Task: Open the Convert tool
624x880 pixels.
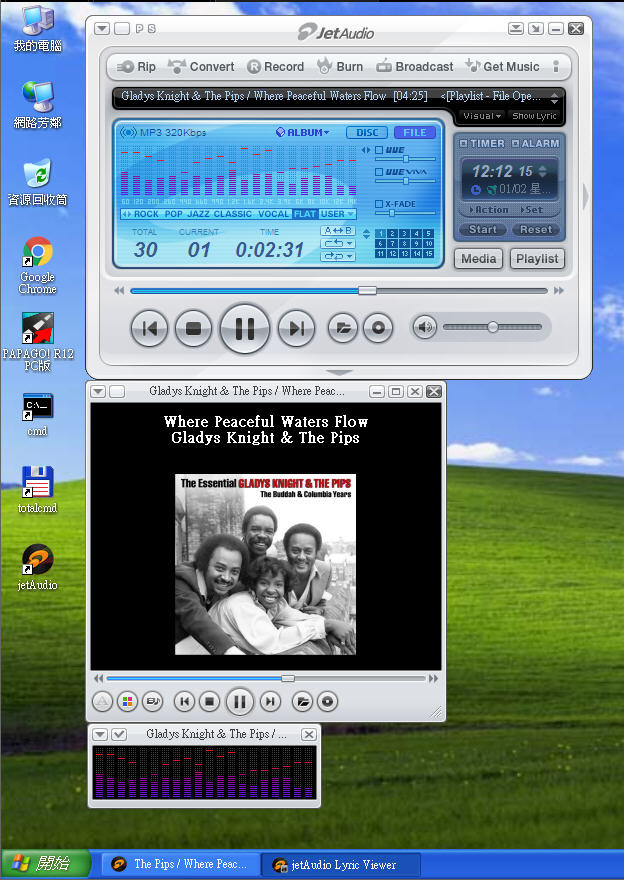Action: pos(201,67)
